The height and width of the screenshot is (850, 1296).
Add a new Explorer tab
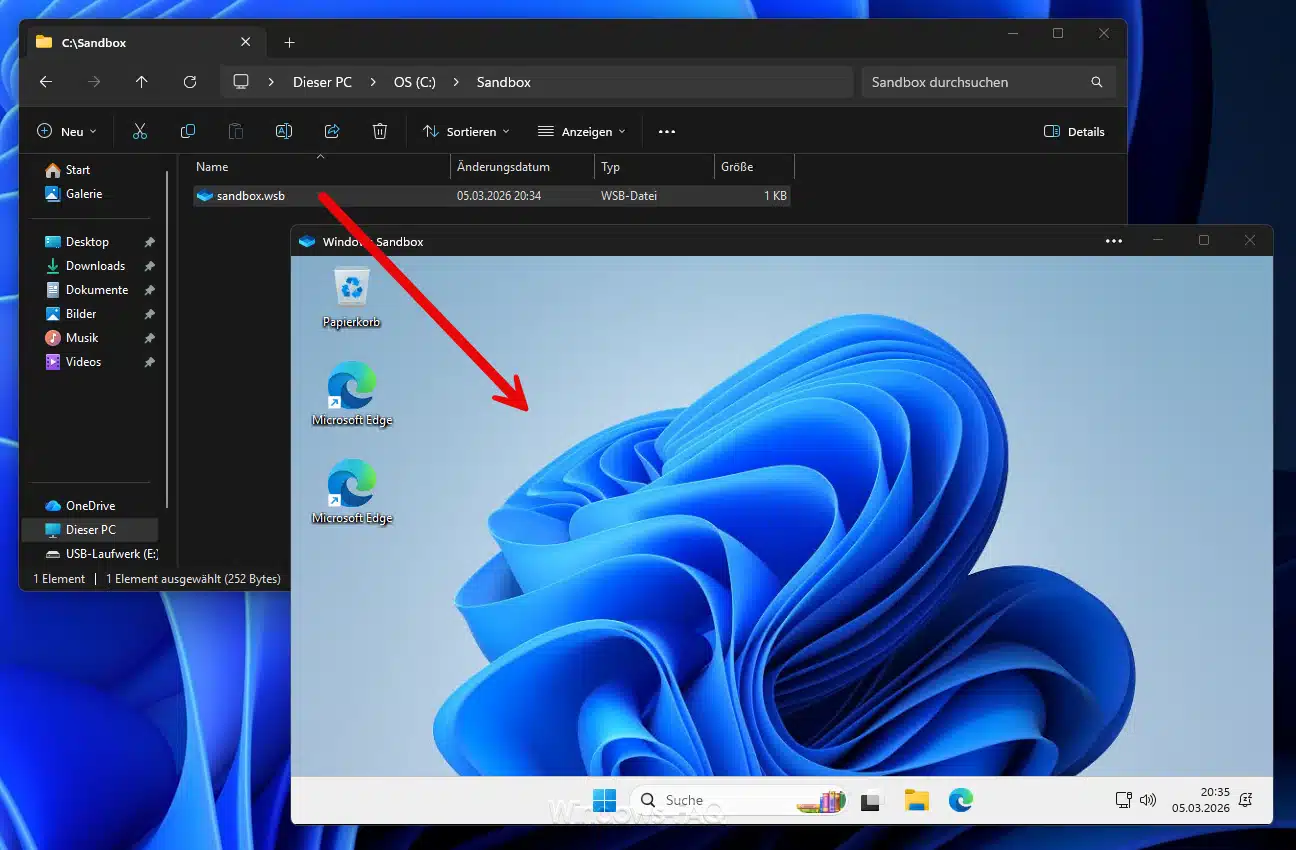pos(289,42)
